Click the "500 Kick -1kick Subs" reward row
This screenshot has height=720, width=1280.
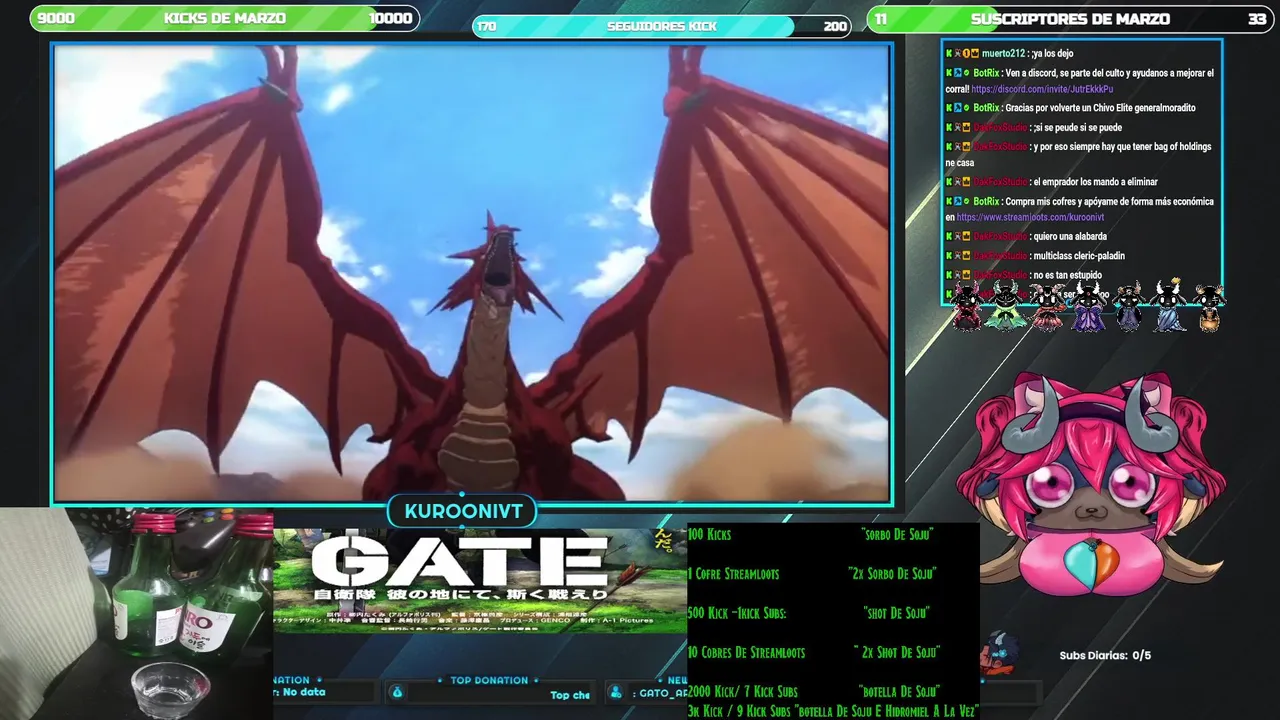point(809,613)
